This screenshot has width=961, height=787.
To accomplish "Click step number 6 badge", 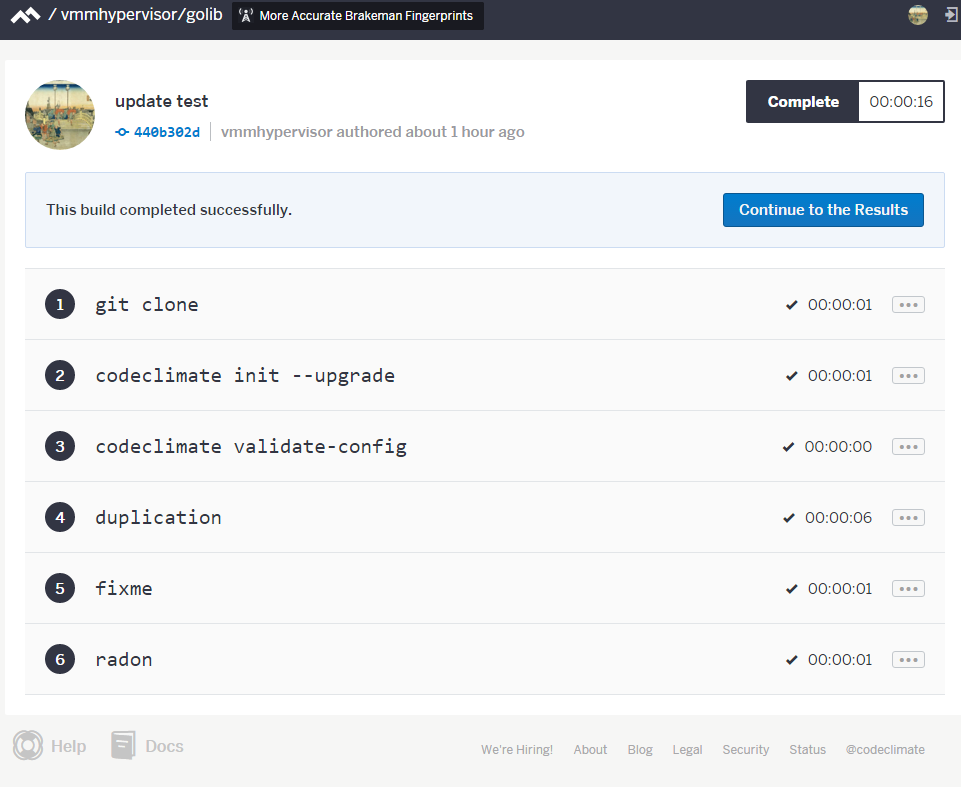I will tap(60, 660).
